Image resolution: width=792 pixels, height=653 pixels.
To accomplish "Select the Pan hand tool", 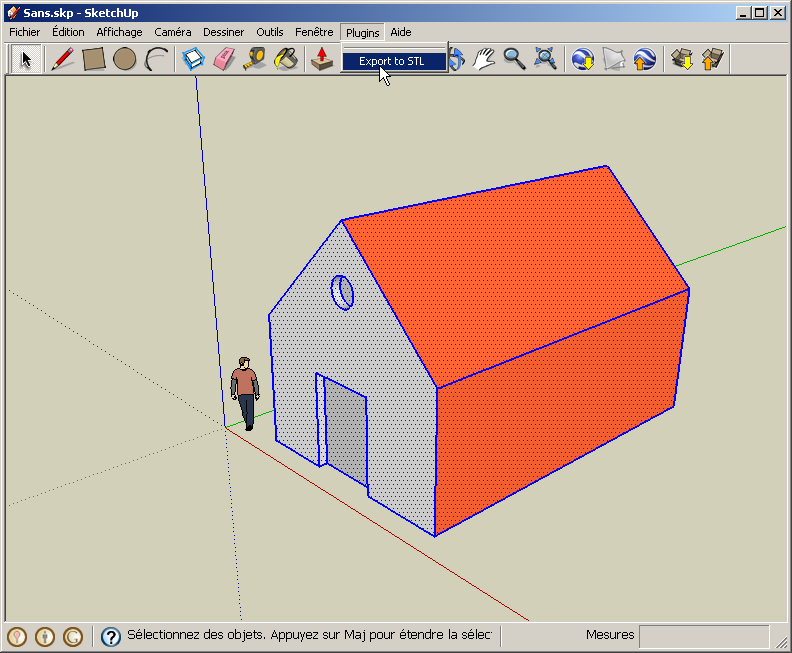I will click(484, 59).
